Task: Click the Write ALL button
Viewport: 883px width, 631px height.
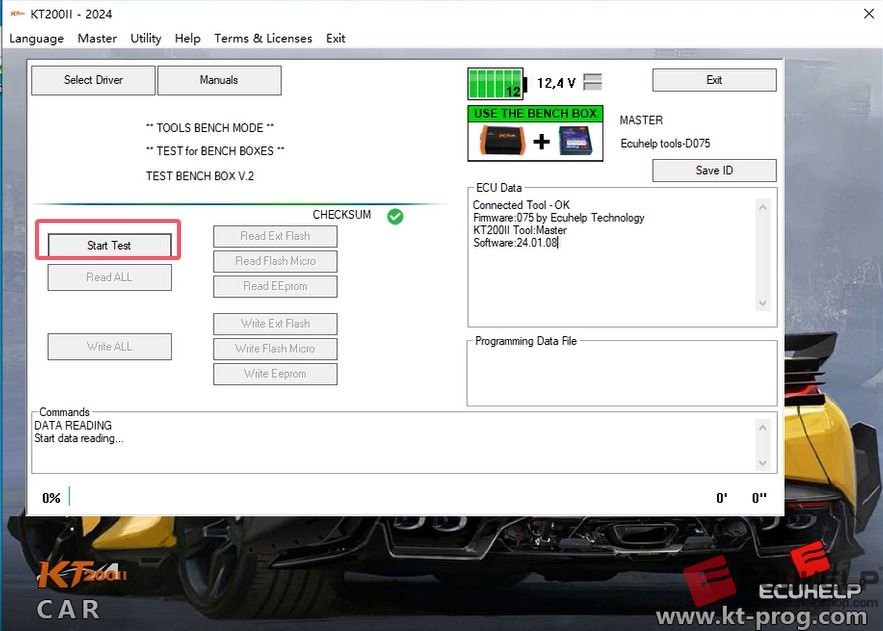Action: tap(109, 347)
